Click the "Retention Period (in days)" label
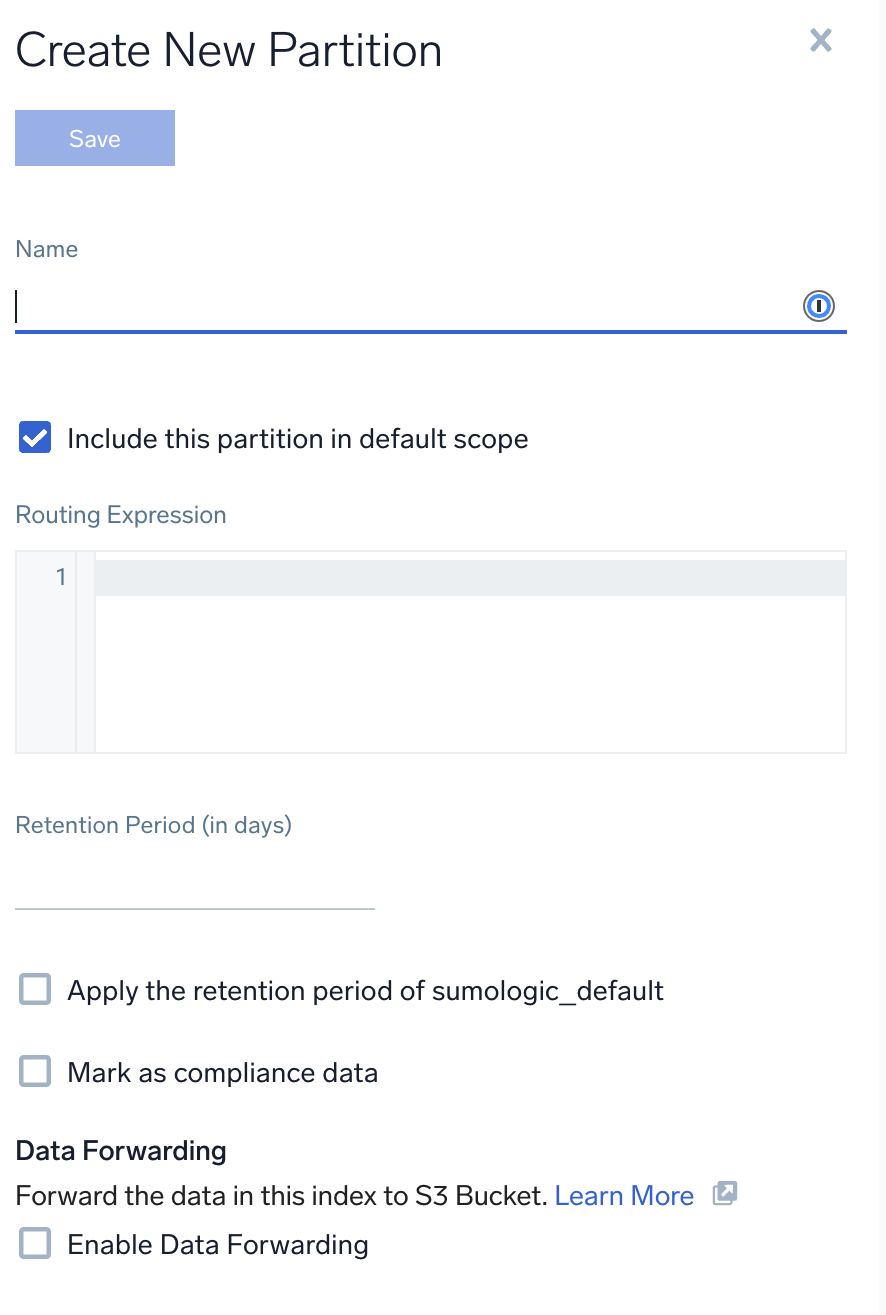This screenshot has height=1315, width=886. (x=154, y=825)
